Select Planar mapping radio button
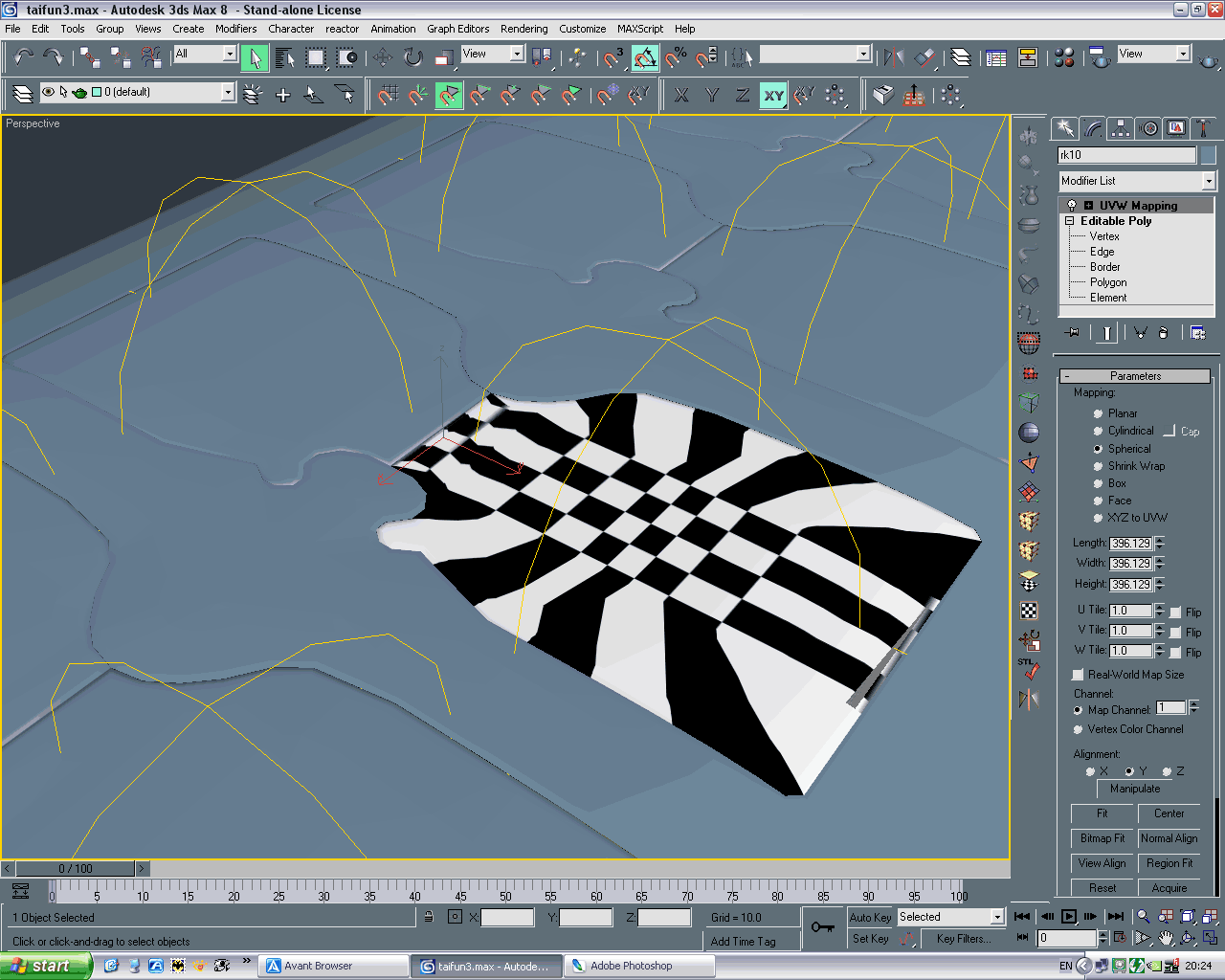 coord(1098,413)
